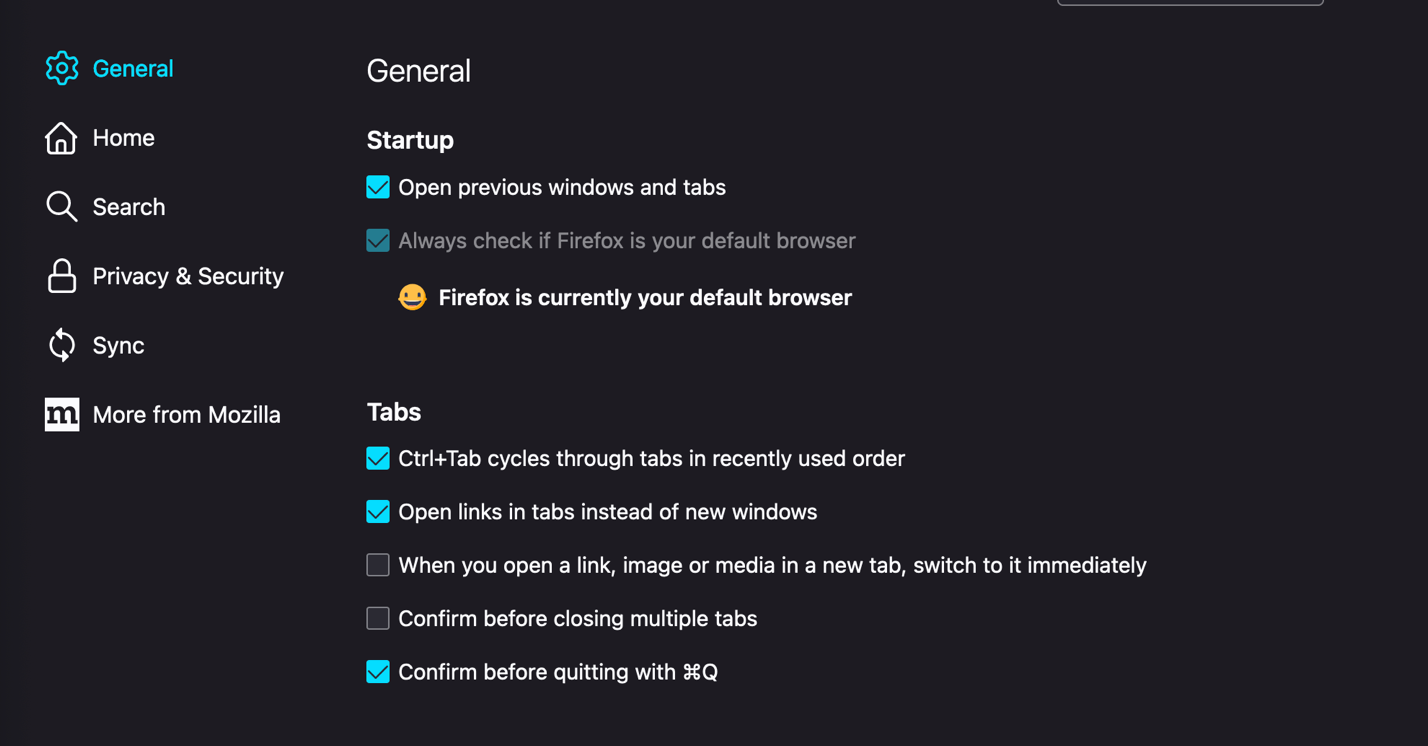Click the Sync arrows icon
The image size is (1428, 746).
[62, 345]
